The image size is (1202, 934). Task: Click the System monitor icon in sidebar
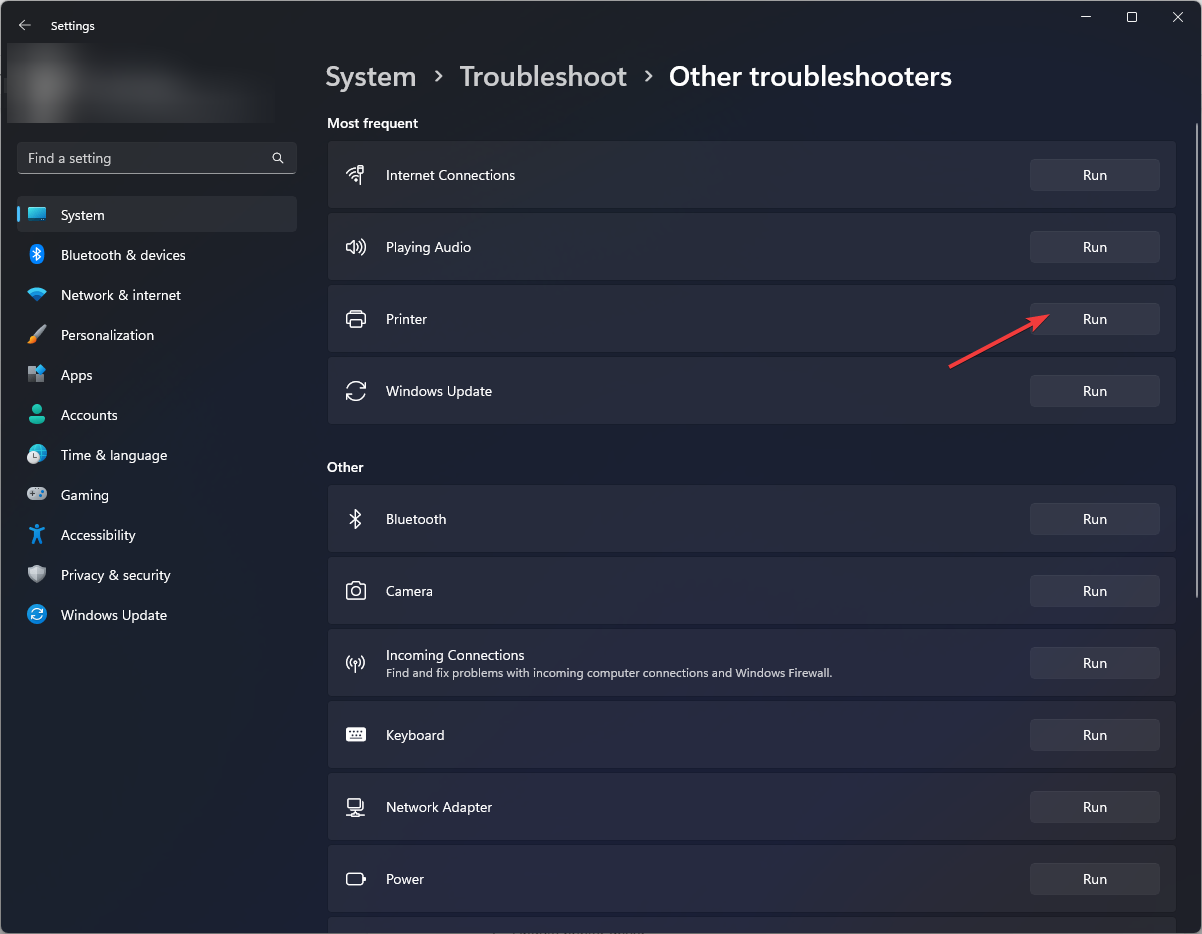click(37, 215)
